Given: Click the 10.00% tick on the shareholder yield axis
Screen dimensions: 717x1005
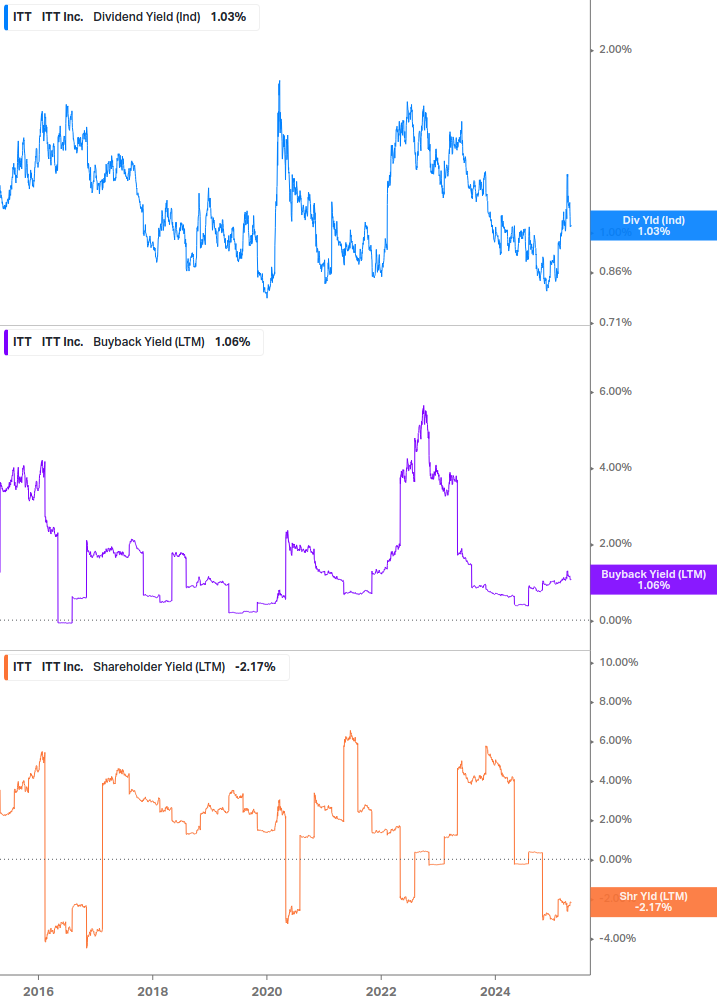Looking at the screenshot, I should coord(618,662).
